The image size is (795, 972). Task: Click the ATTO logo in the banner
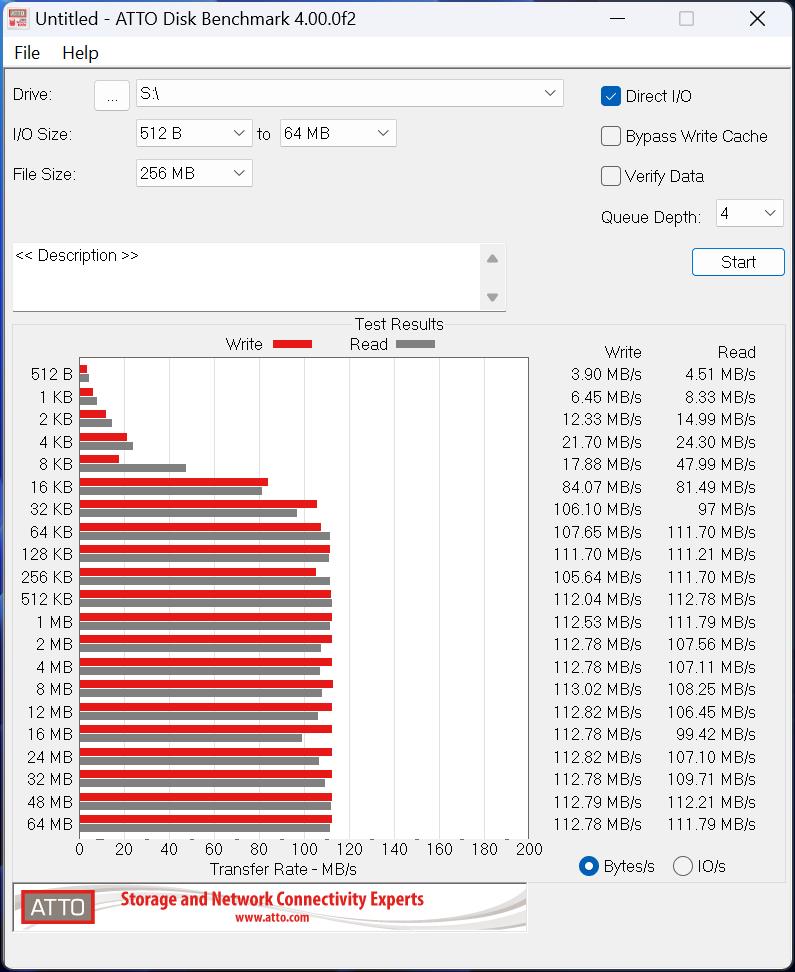click(58, 908)
